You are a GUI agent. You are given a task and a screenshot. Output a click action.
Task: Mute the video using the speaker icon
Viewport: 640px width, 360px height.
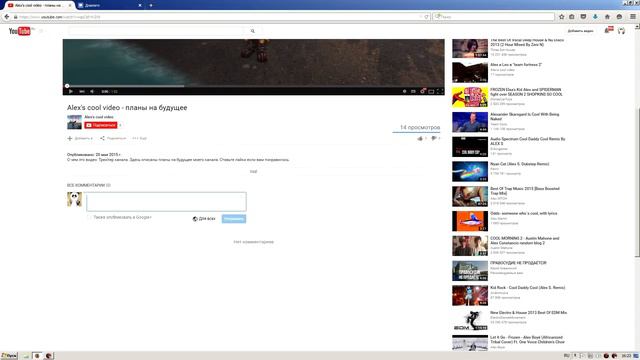[92, 91]
